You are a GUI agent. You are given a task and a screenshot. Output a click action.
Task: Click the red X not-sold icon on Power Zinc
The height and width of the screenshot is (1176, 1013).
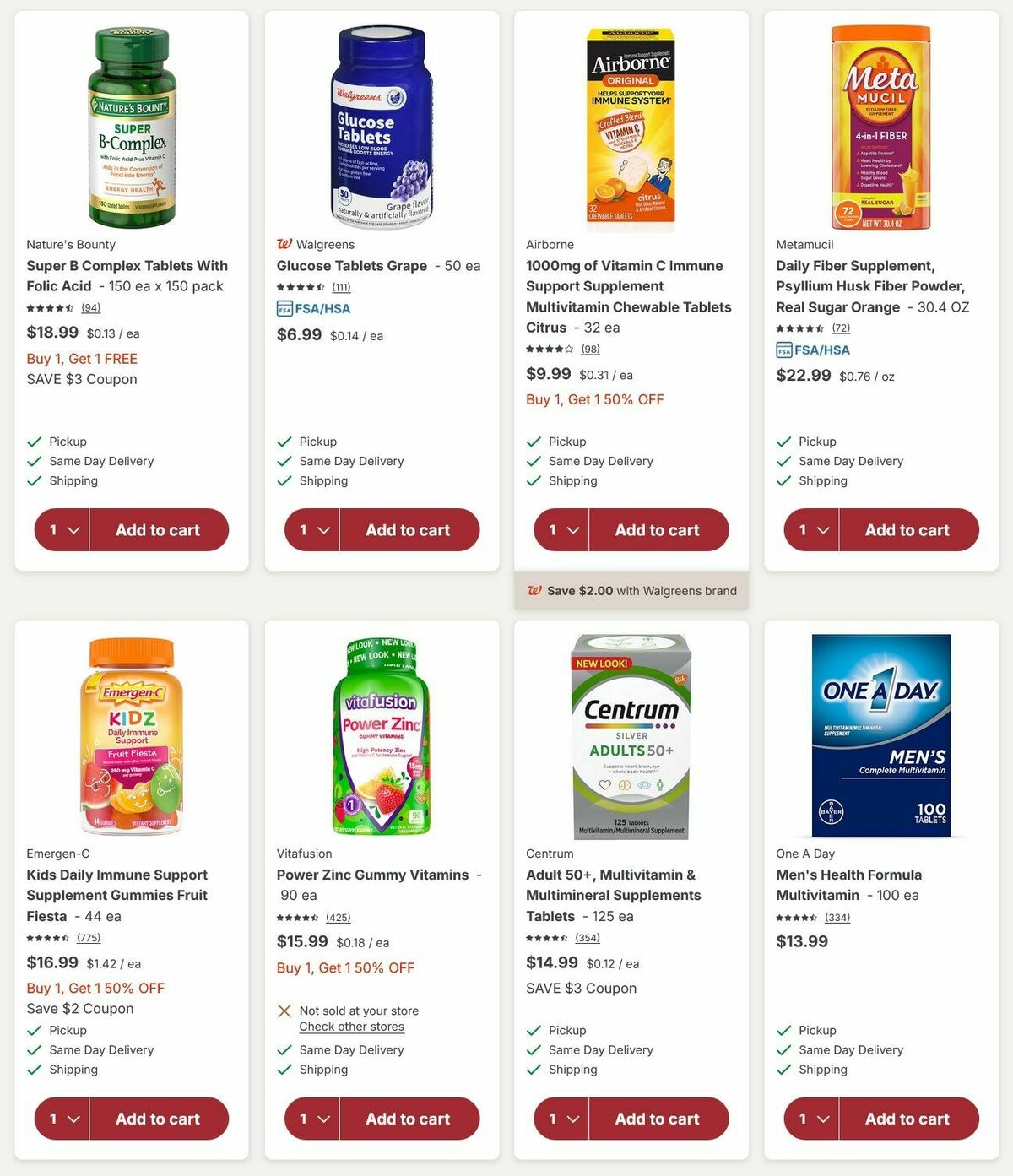coord(284,1011)
